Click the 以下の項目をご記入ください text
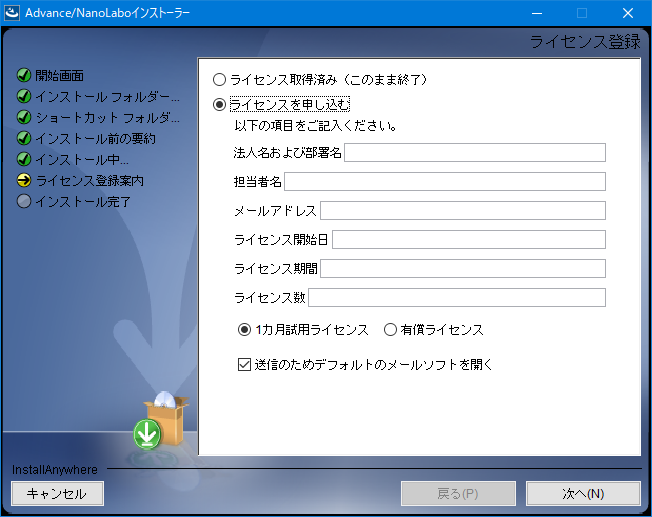Viewport: 652px width, 517px height. (316, 126)
